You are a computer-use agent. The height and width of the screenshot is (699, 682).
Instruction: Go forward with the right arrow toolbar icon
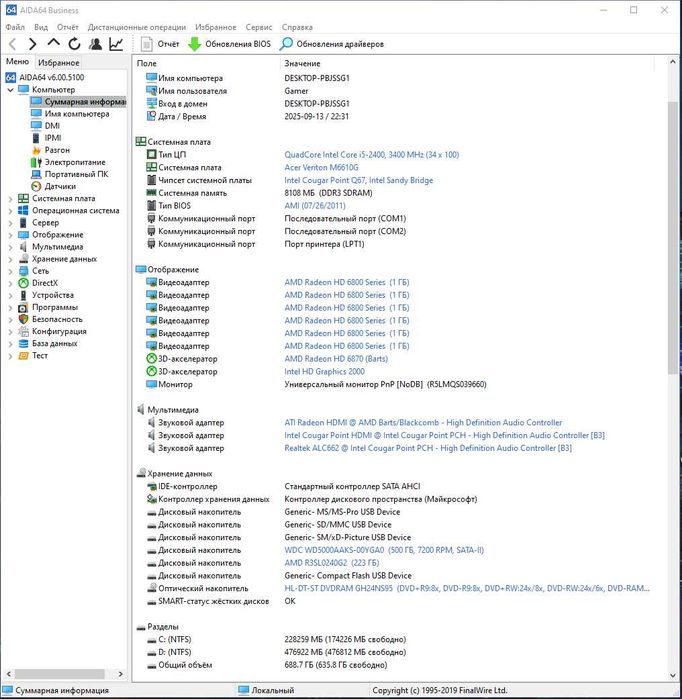33,44
